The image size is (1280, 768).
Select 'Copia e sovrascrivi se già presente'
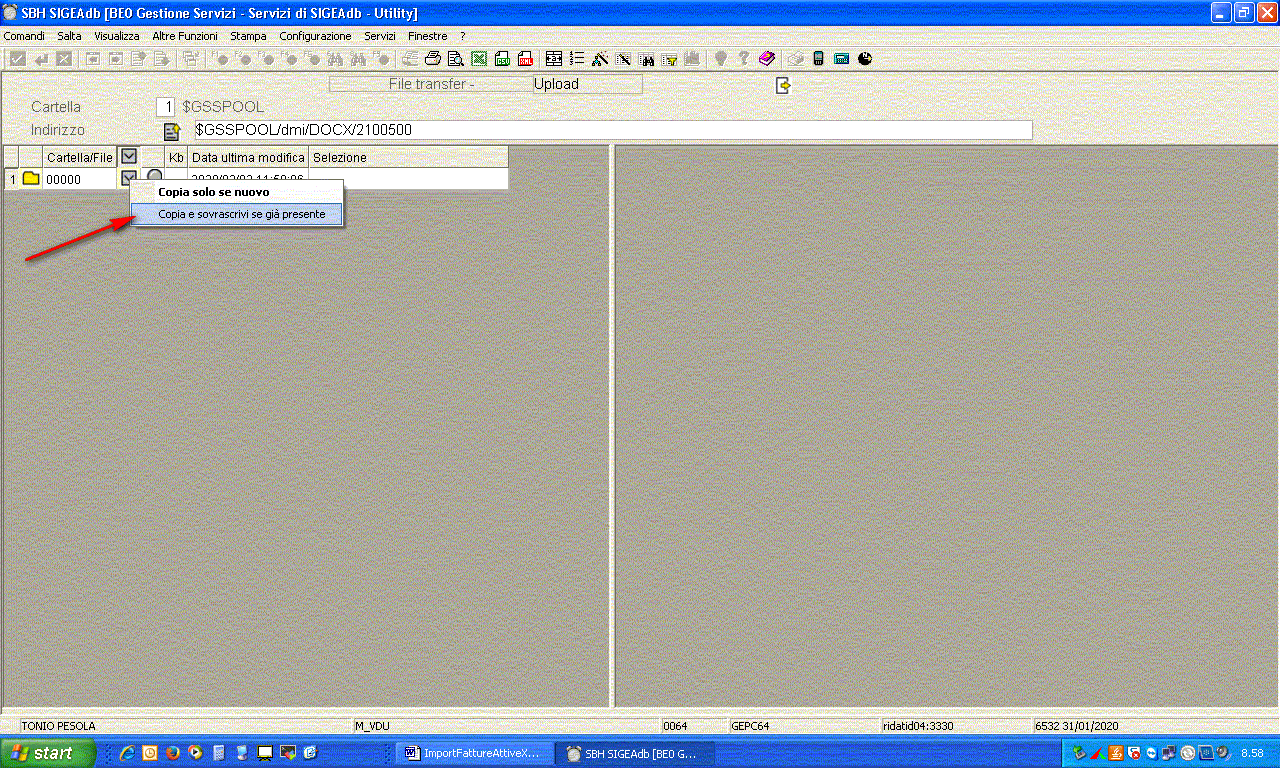tap(241, 214)
